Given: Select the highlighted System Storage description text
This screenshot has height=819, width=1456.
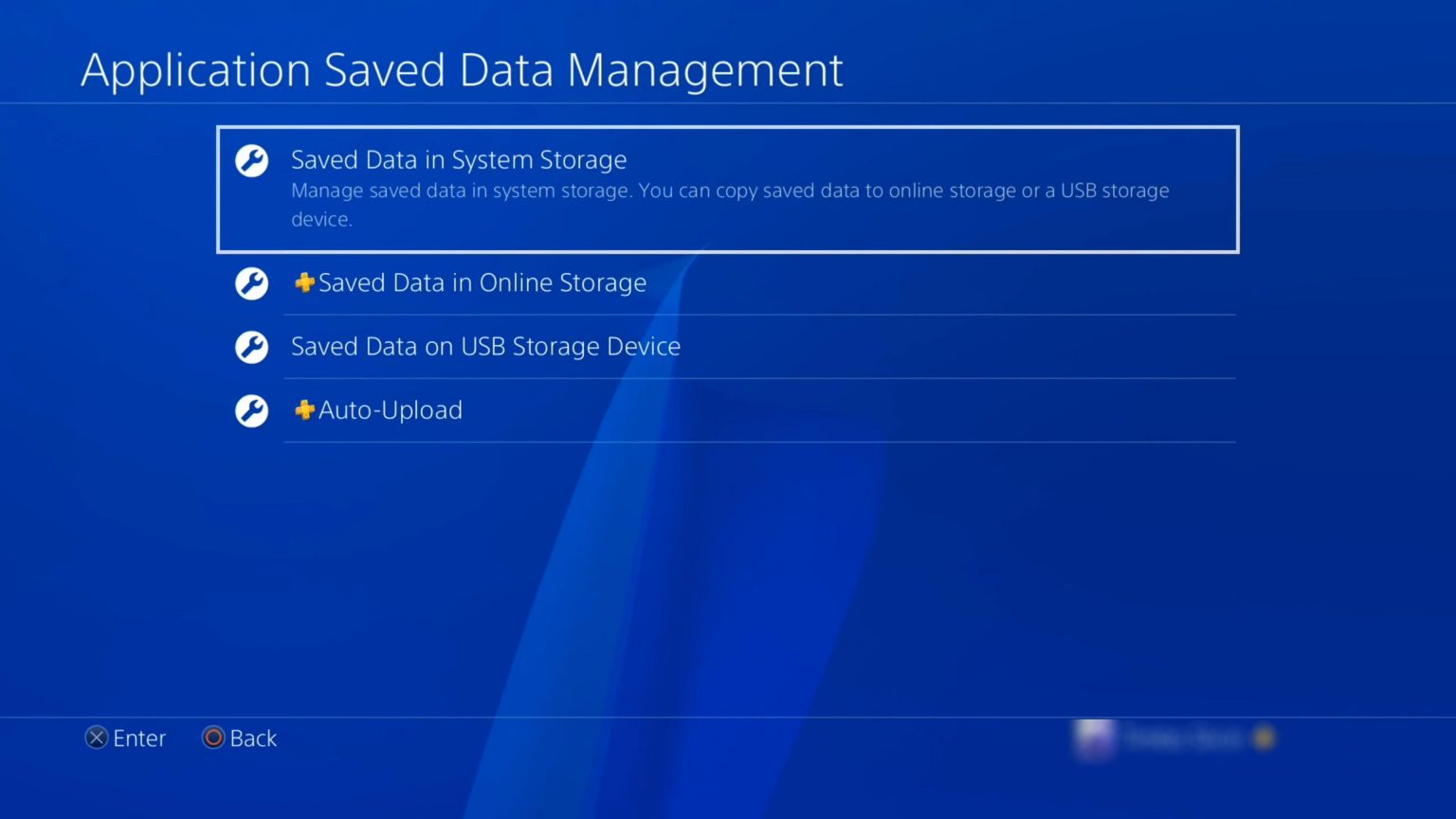Looking at the screenshot, I should click(730, 204).
